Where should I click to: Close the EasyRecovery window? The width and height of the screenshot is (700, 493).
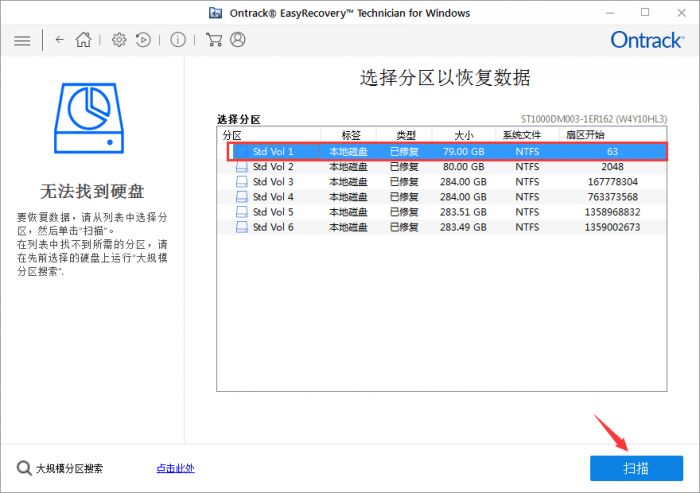tap(681, 13)
